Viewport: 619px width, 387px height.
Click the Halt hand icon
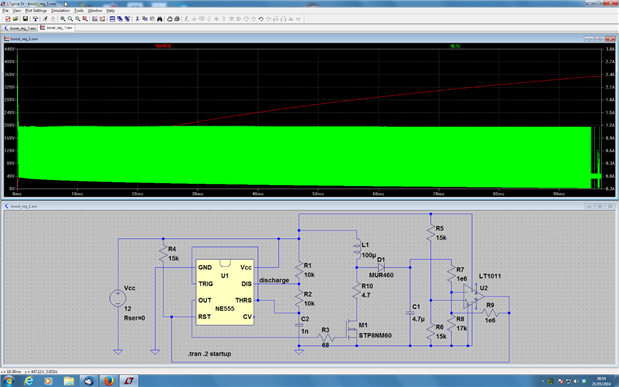tap(53, 19)
